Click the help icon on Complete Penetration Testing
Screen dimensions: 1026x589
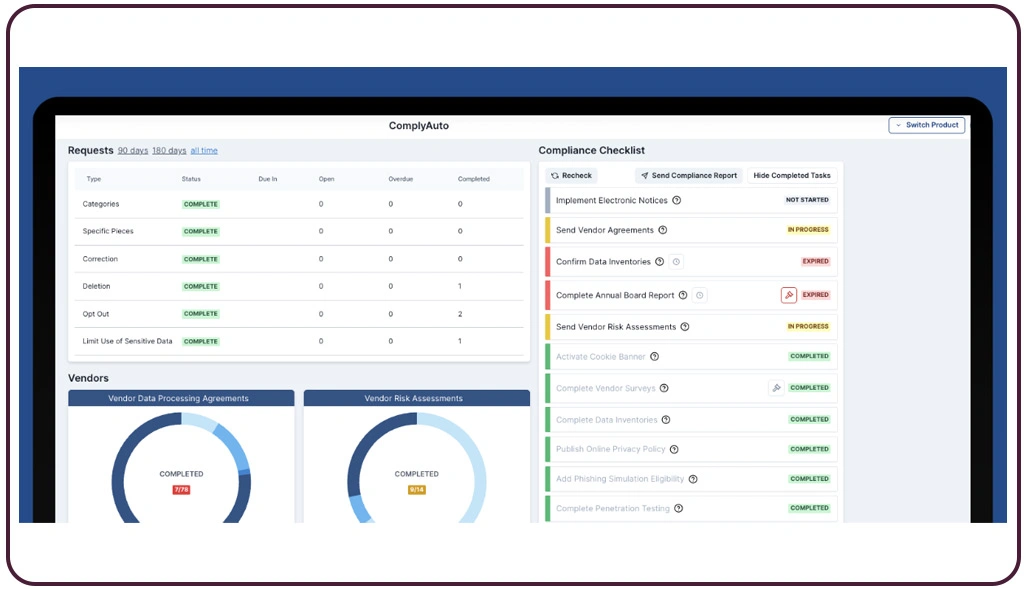pos(679,508)
